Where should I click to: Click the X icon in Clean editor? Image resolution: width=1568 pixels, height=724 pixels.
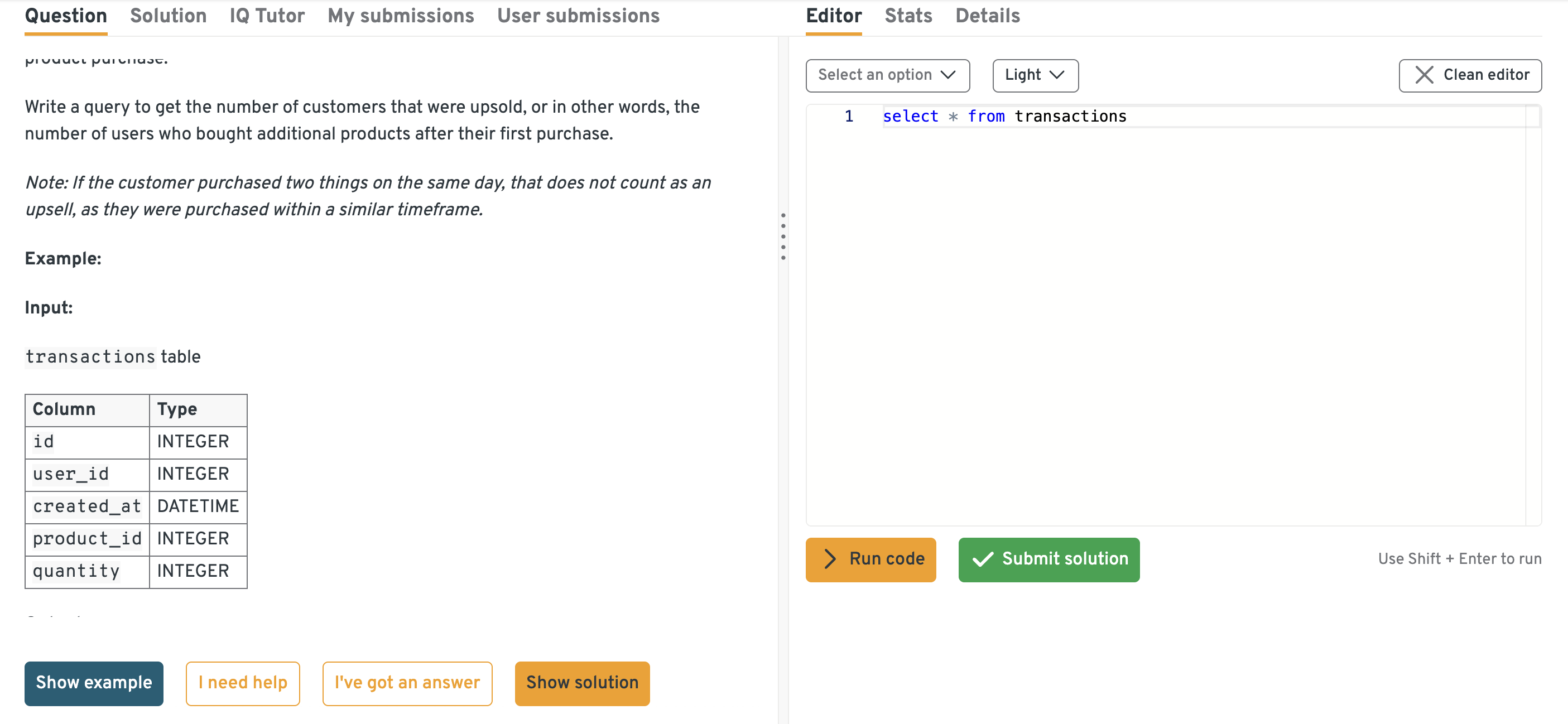(1423, 75)
